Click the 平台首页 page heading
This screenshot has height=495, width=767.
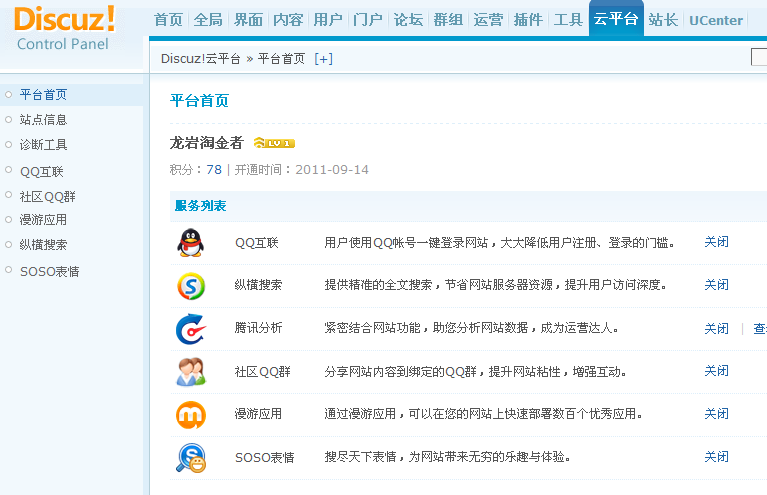pyautogui.click(x=200, y=101)
